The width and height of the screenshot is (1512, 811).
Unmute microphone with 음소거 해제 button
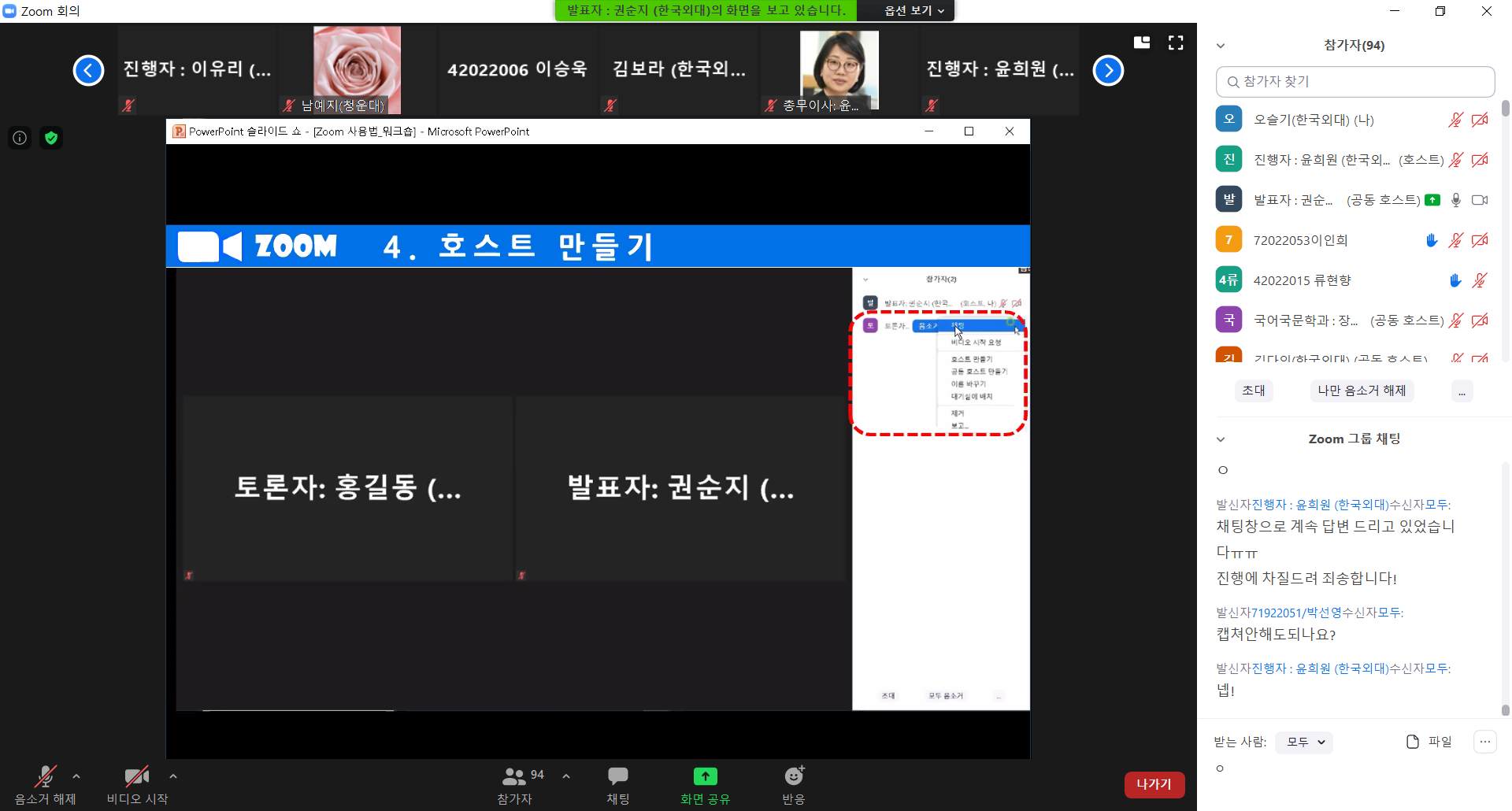tap(45, 785)
